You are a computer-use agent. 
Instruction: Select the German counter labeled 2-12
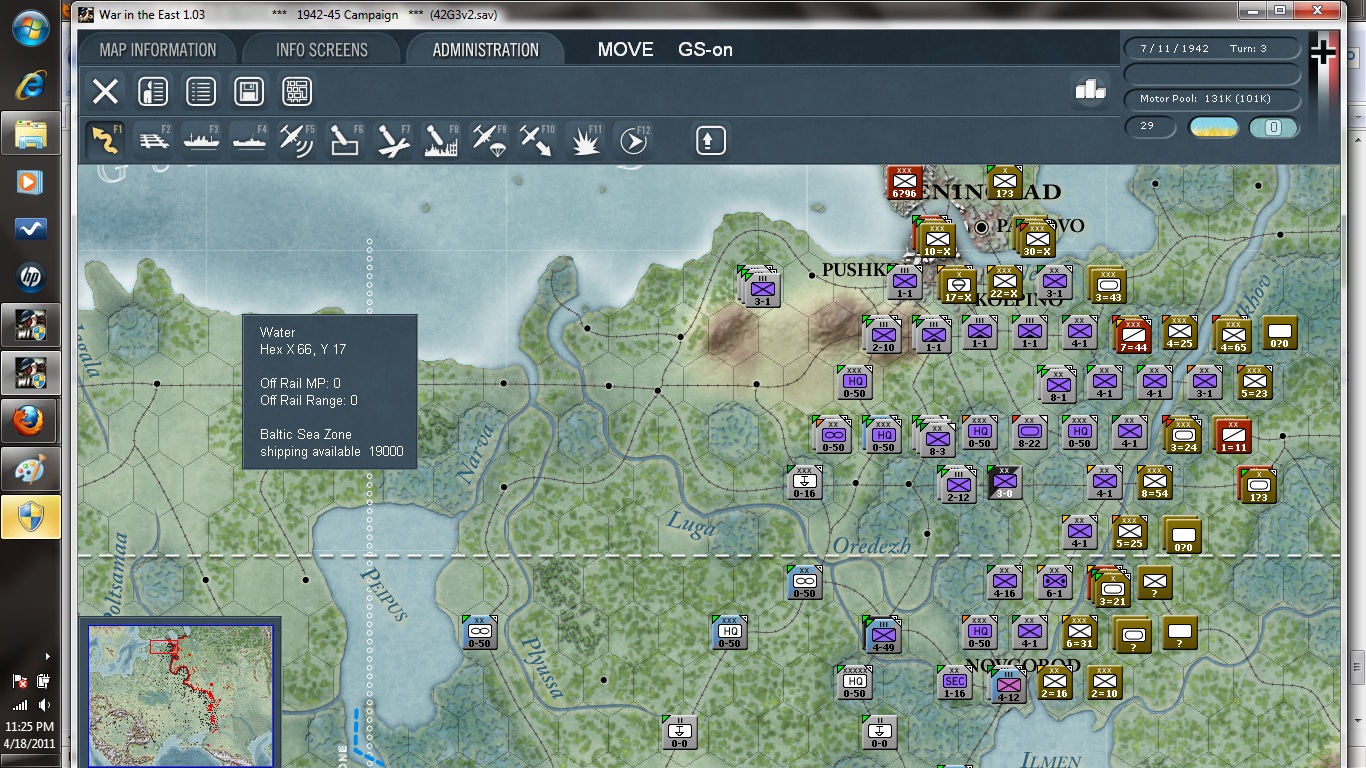tap(957, 486)
